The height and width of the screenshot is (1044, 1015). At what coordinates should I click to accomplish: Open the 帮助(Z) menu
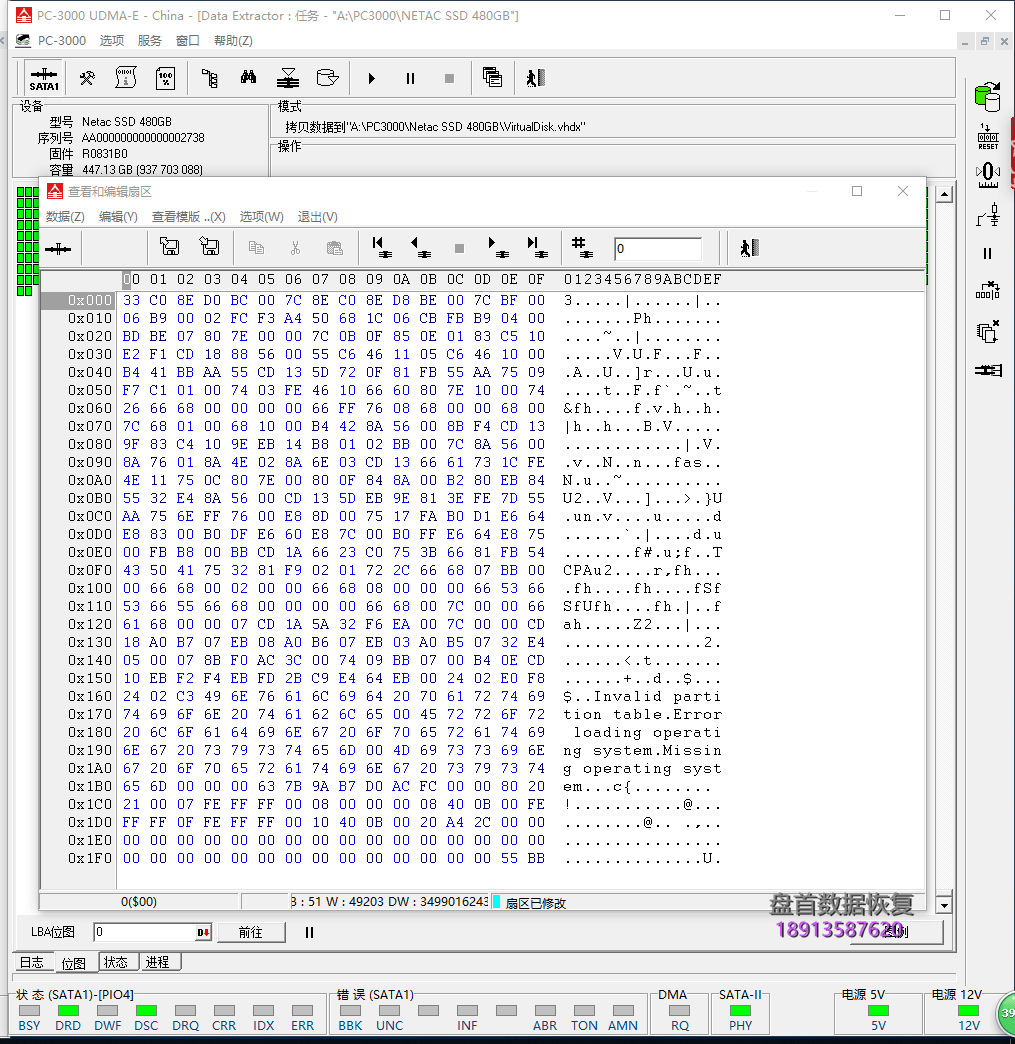232,41
